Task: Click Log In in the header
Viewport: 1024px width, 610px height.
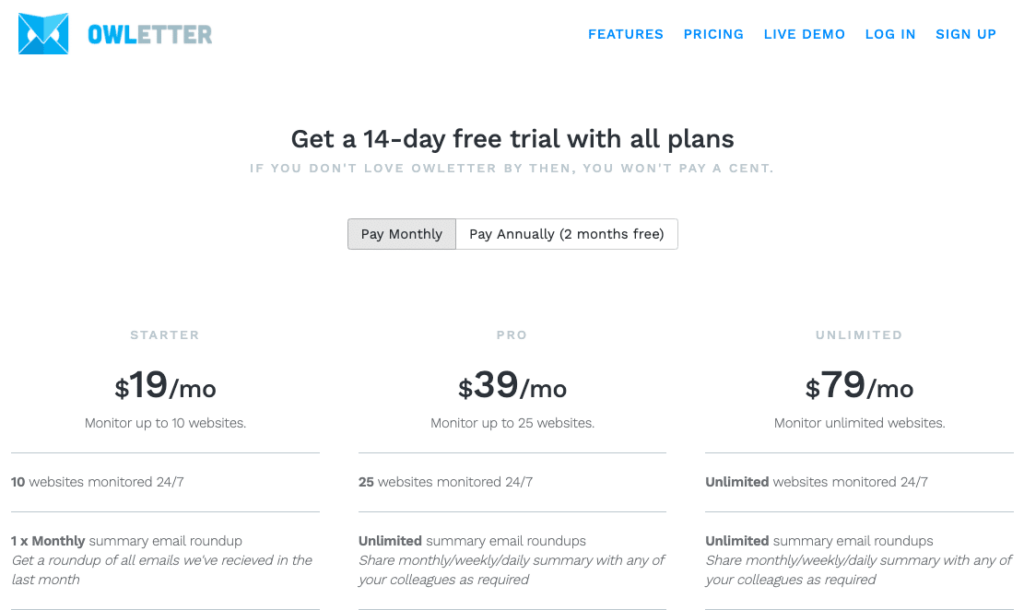Action: [890, 34]
